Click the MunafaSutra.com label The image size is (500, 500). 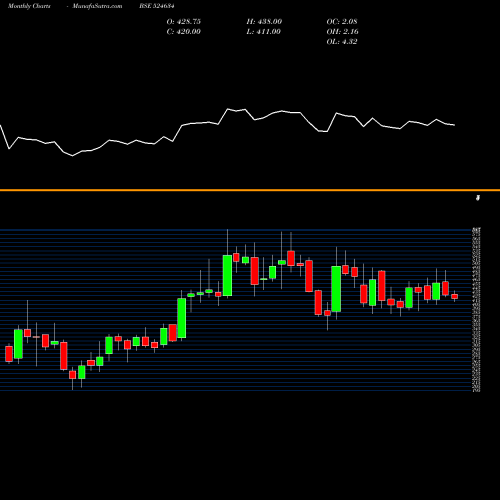pos(97,6)
